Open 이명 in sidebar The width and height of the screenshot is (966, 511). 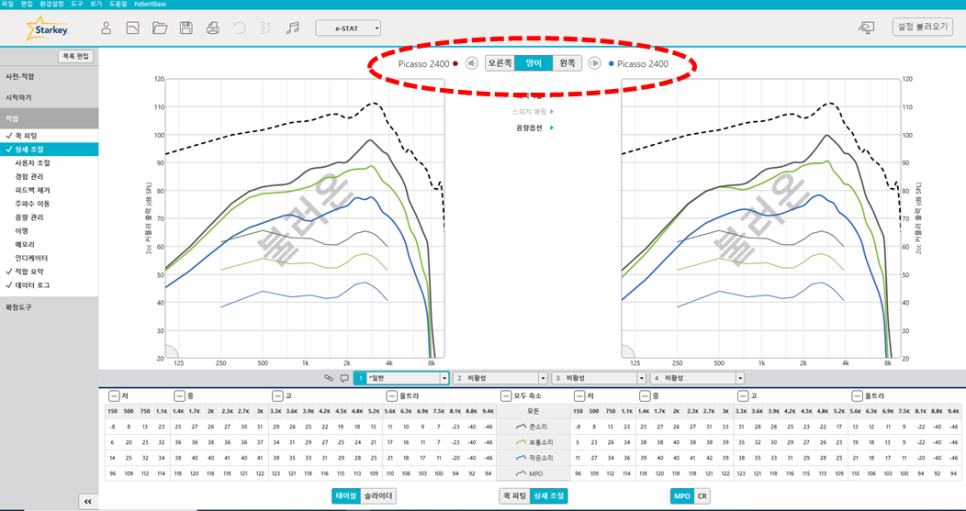coord(22,231)
